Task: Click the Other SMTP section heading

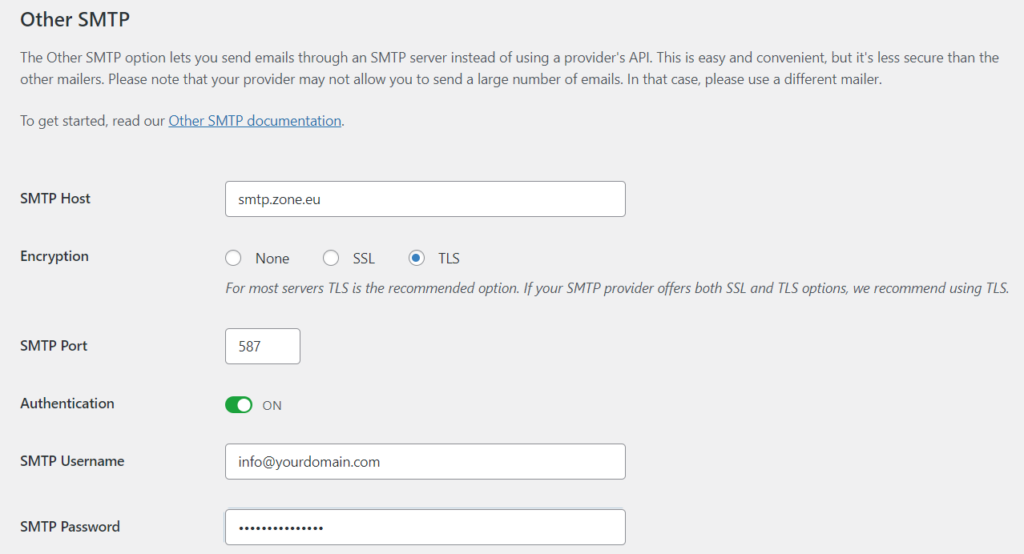Action: [x=75, y=19]
